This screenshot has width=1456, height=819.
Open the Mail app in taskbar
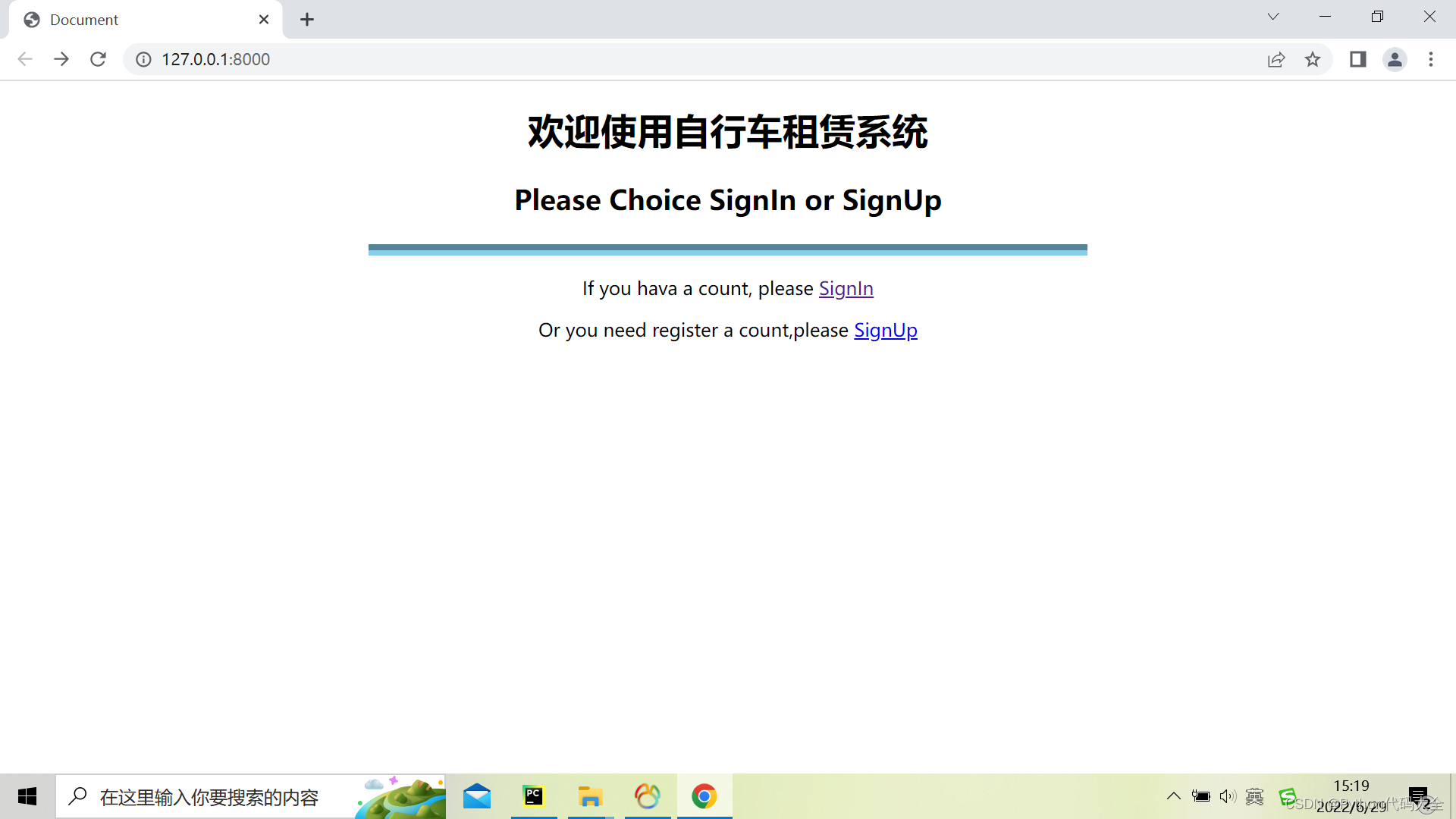(x=476, y=796)
